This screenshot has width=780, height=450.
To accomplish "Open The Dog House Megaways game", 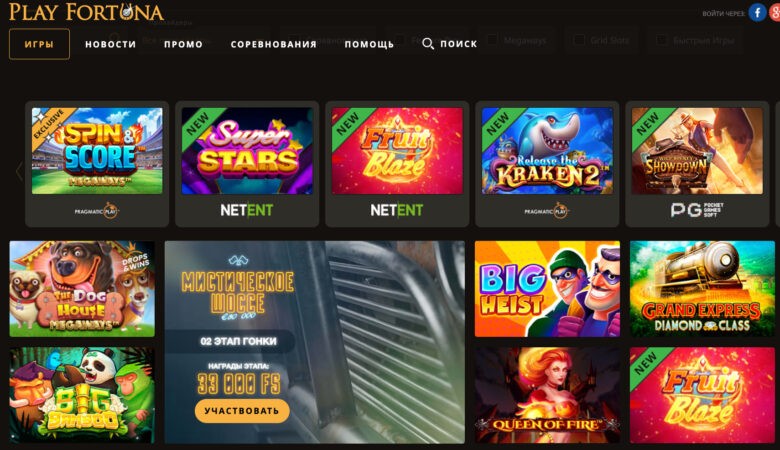I will (x=82, y=289).
